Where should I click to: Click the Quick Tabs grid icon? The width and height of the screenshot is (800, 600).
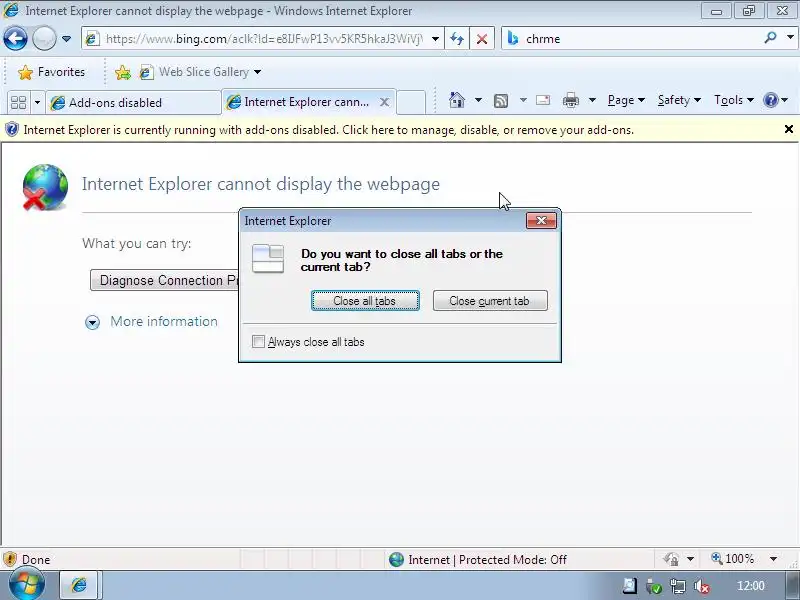coord(18,103)
